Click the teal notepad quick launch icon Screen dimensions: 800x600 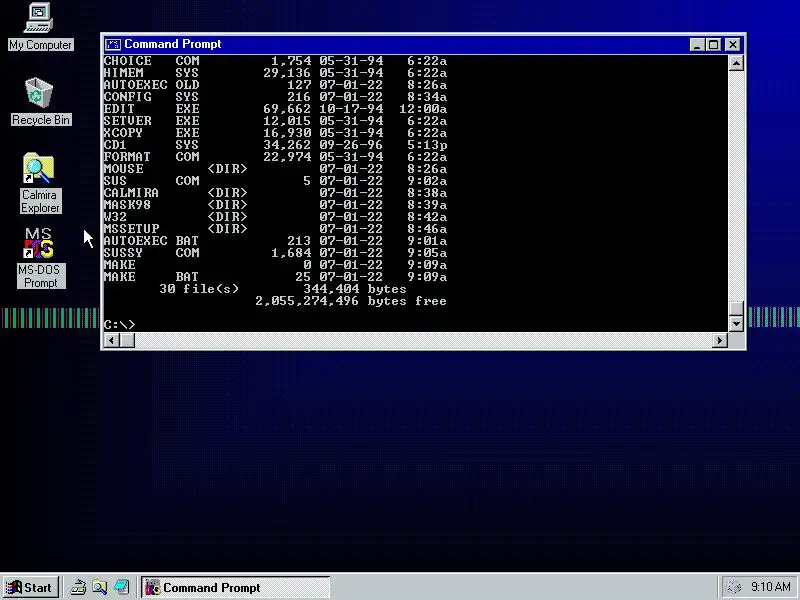point(122,588)
